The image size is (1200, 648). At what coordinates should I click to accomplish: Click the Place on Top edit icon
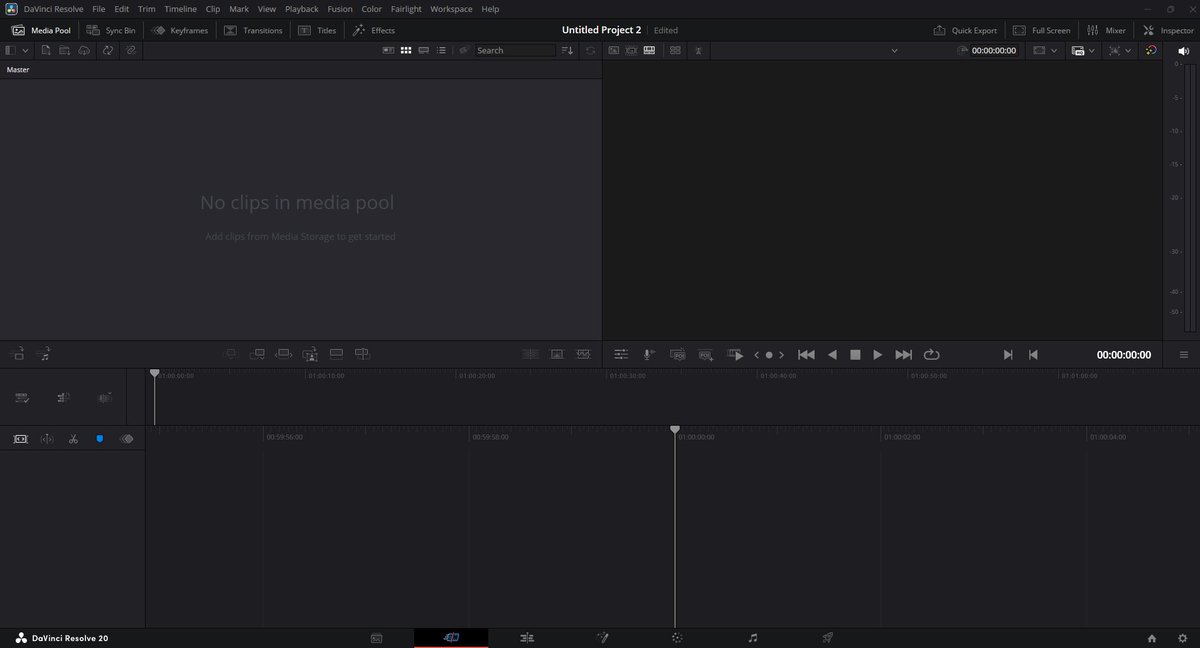tap(337, 354)
